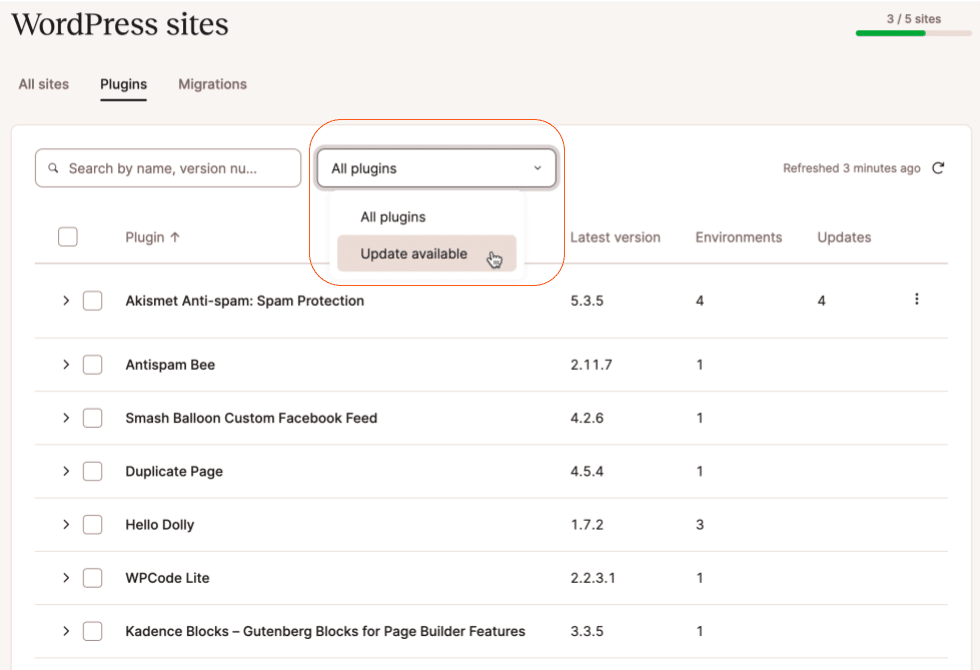
Task: Select the Plugins tab
Action: [123, 84]
